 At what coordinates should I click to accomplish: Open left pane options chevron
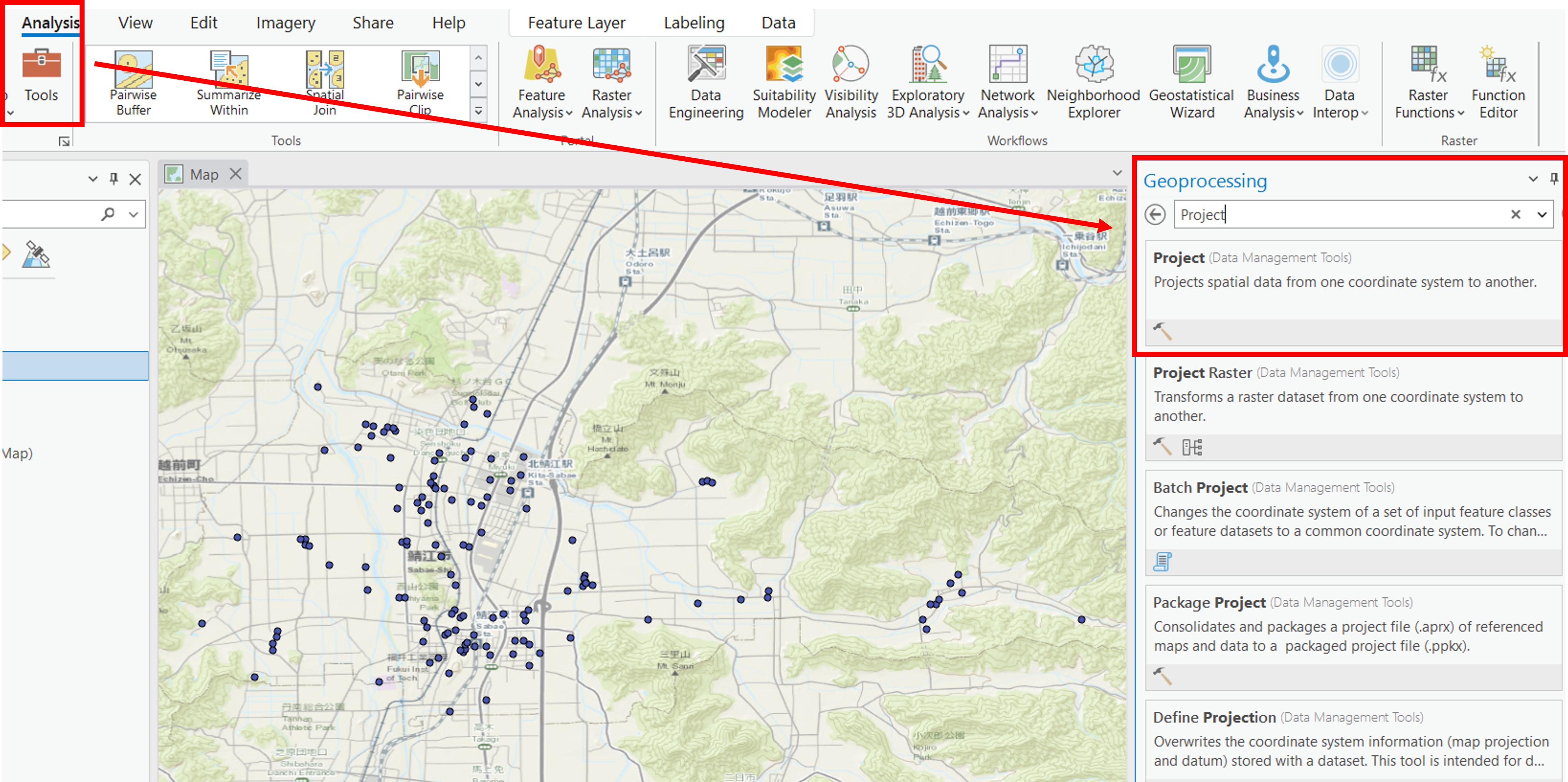pyautogui.click(x=92, y=178)
